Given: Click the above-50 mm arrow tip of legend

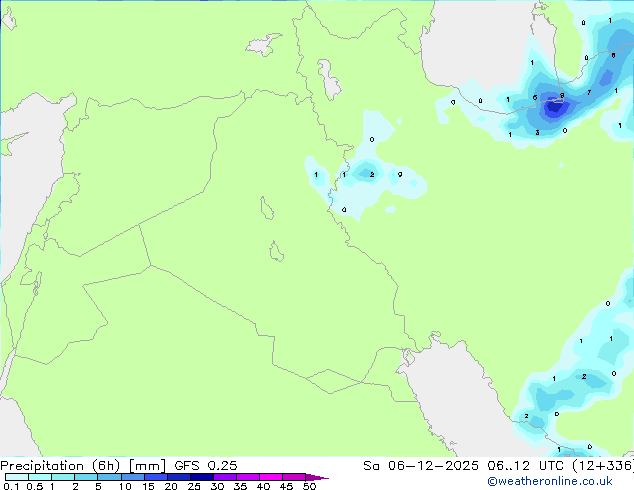Looking at the screenshot, I should pyautogui.click(x=317, y=477).
